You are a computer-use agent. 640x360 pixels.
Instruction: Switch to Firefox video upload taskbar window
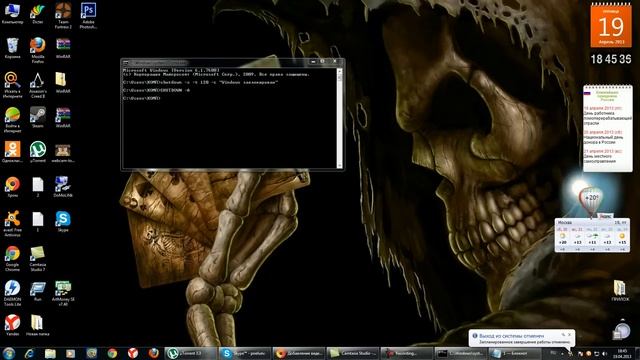[x=298, y=353]
